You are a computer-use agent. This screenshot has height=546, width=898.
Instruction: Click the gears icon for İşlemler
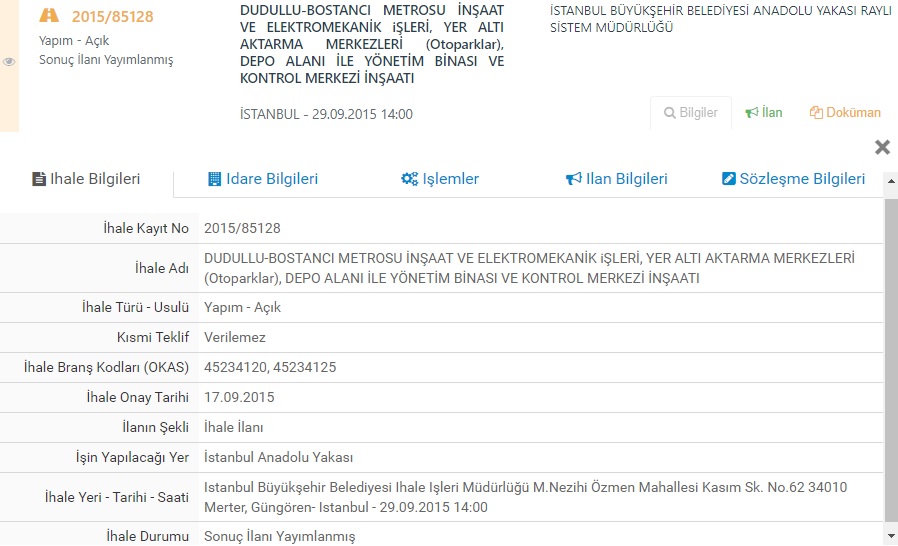click(409, 179)
